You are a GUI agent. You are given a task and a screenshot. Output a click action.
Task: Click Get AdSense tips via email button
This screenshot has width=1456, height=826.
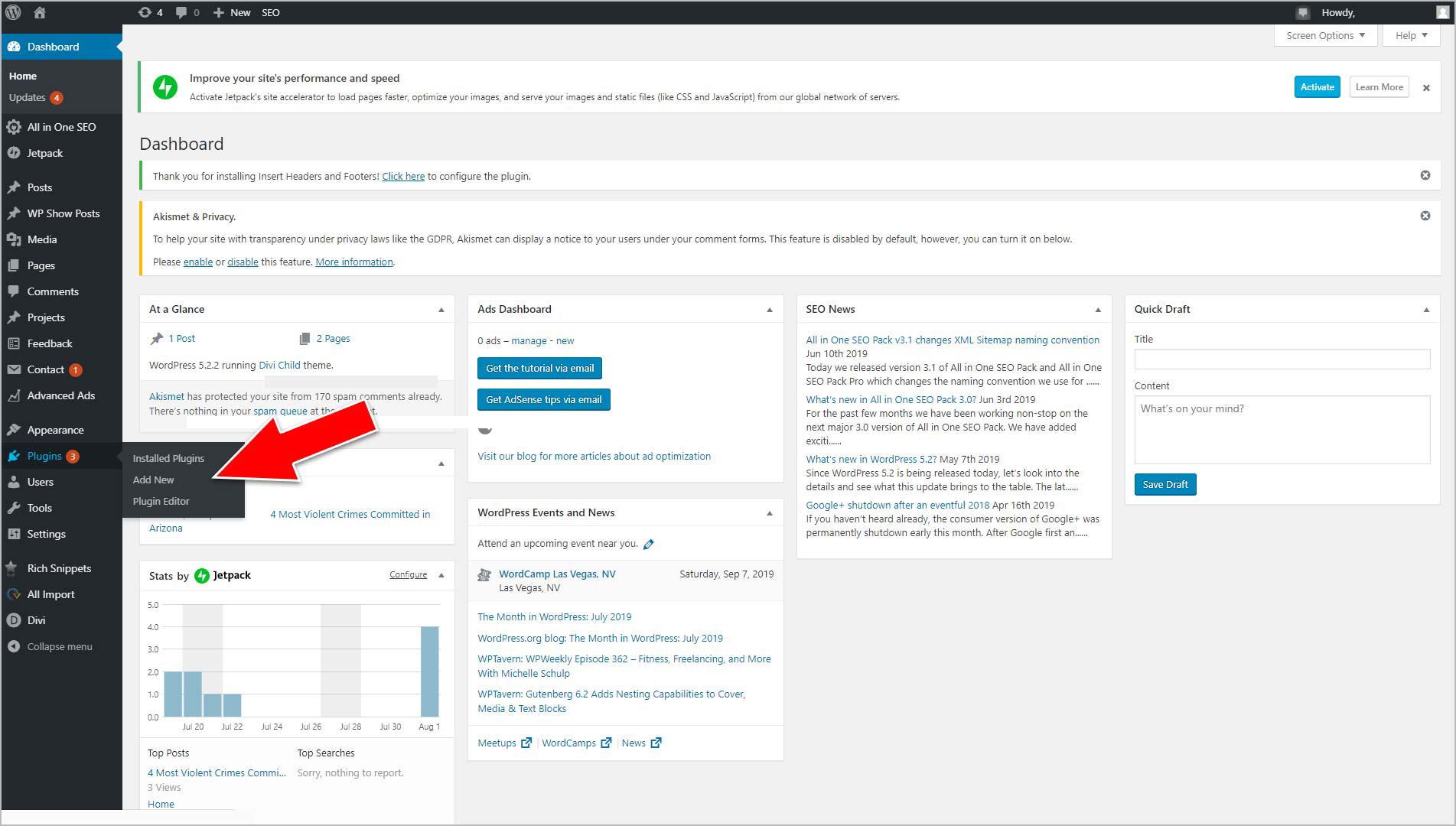[543, 399]
